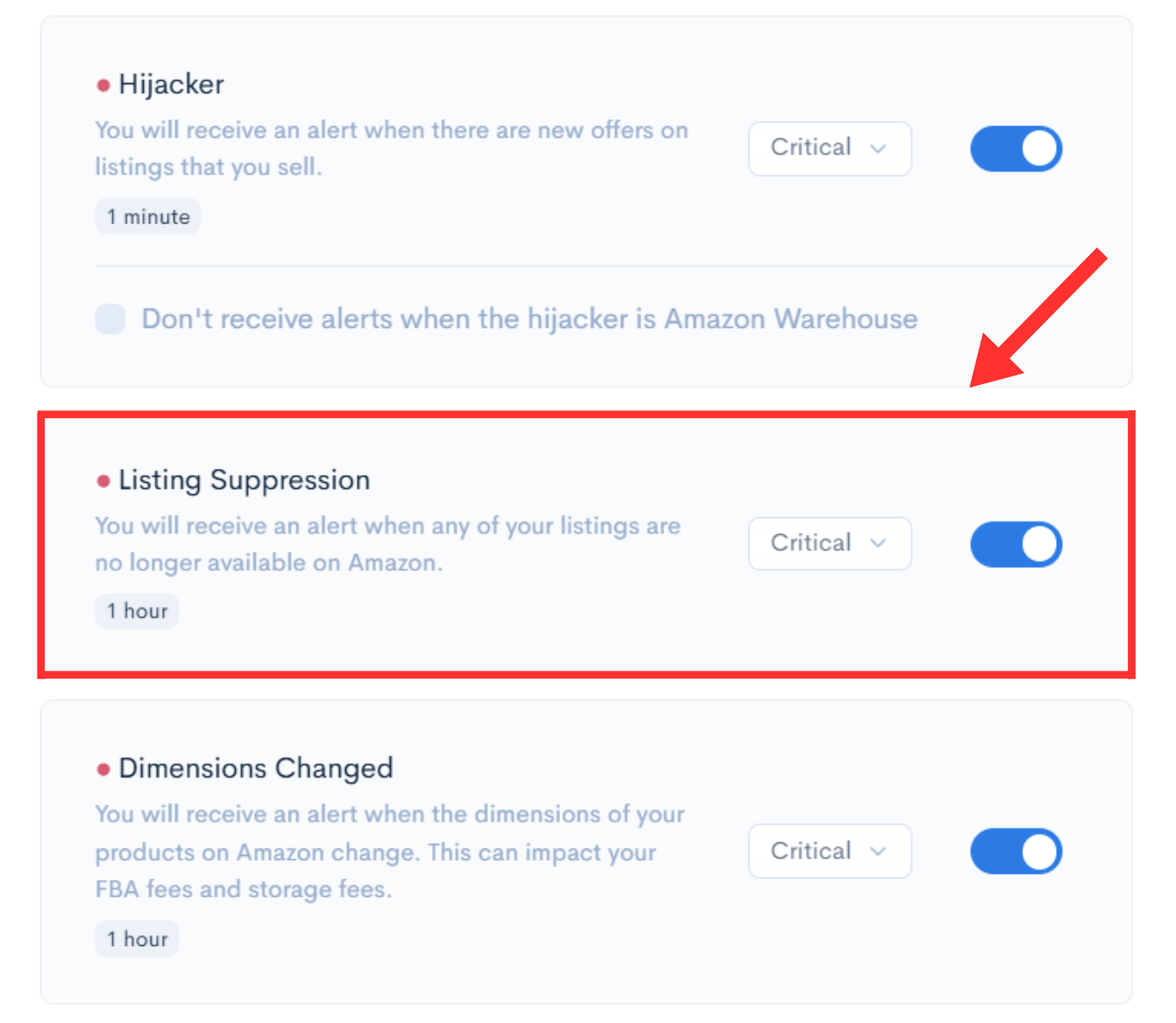Open the Dimensions Changed Critical priority dropdown

[830, 851]
